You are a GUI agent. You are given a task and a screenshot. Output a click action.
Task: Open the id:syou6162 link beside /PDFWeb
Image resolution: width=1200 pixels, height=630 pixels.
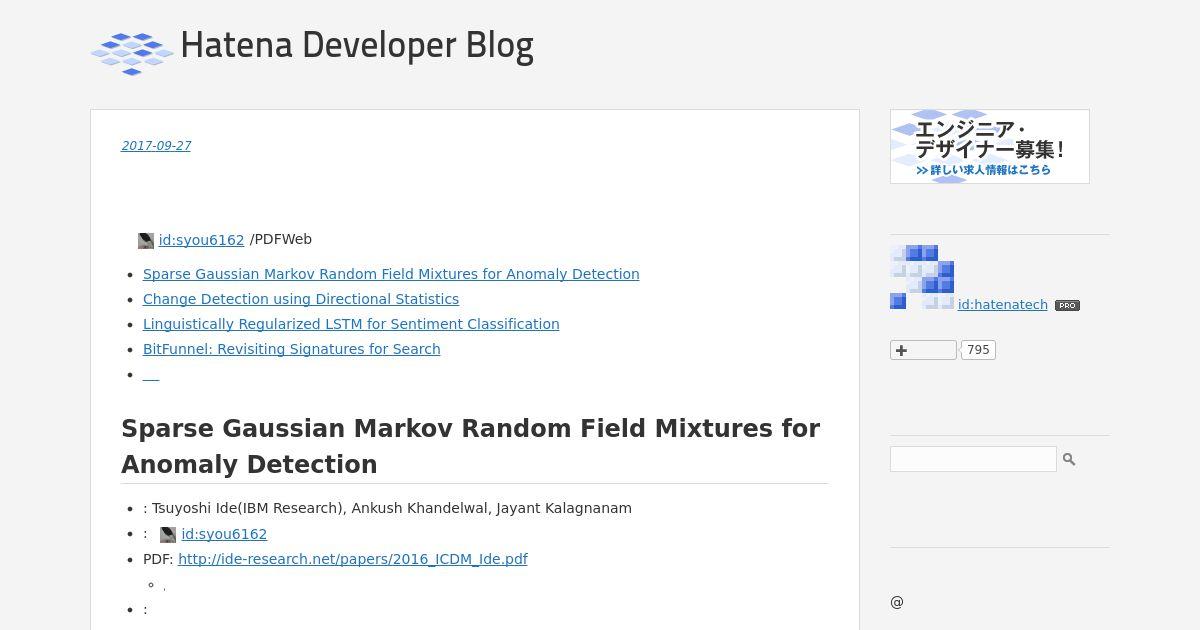point(201,240)
